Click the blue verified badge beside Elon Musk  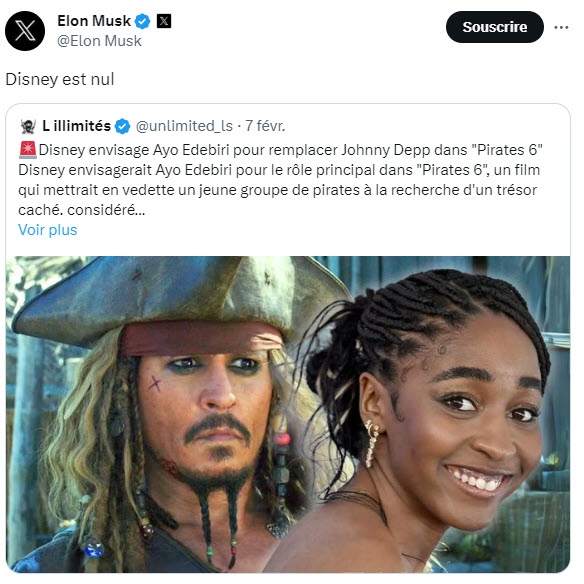pos(142,21)
